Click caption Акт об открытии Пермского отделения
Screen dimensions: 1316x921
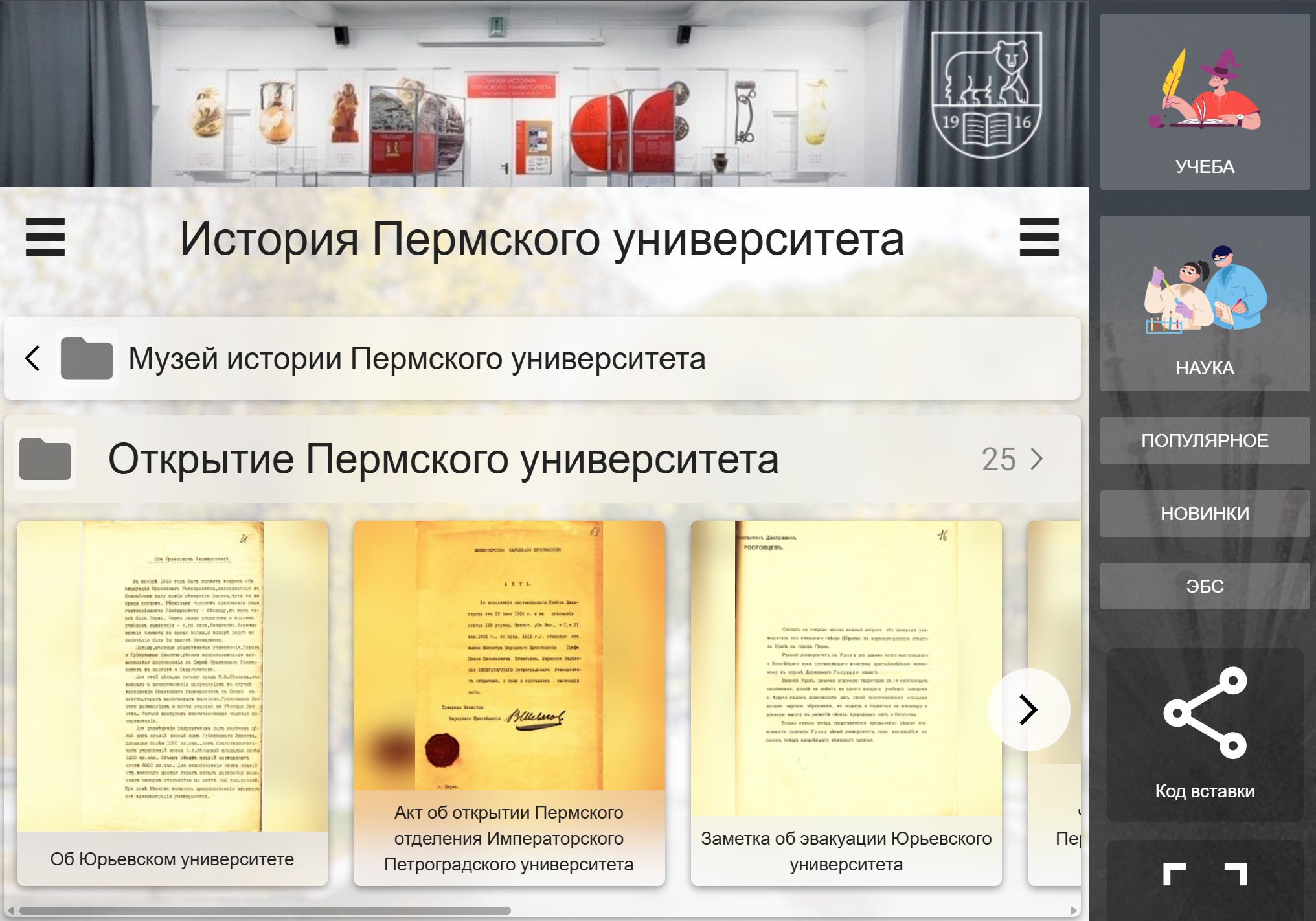point(509,838)
